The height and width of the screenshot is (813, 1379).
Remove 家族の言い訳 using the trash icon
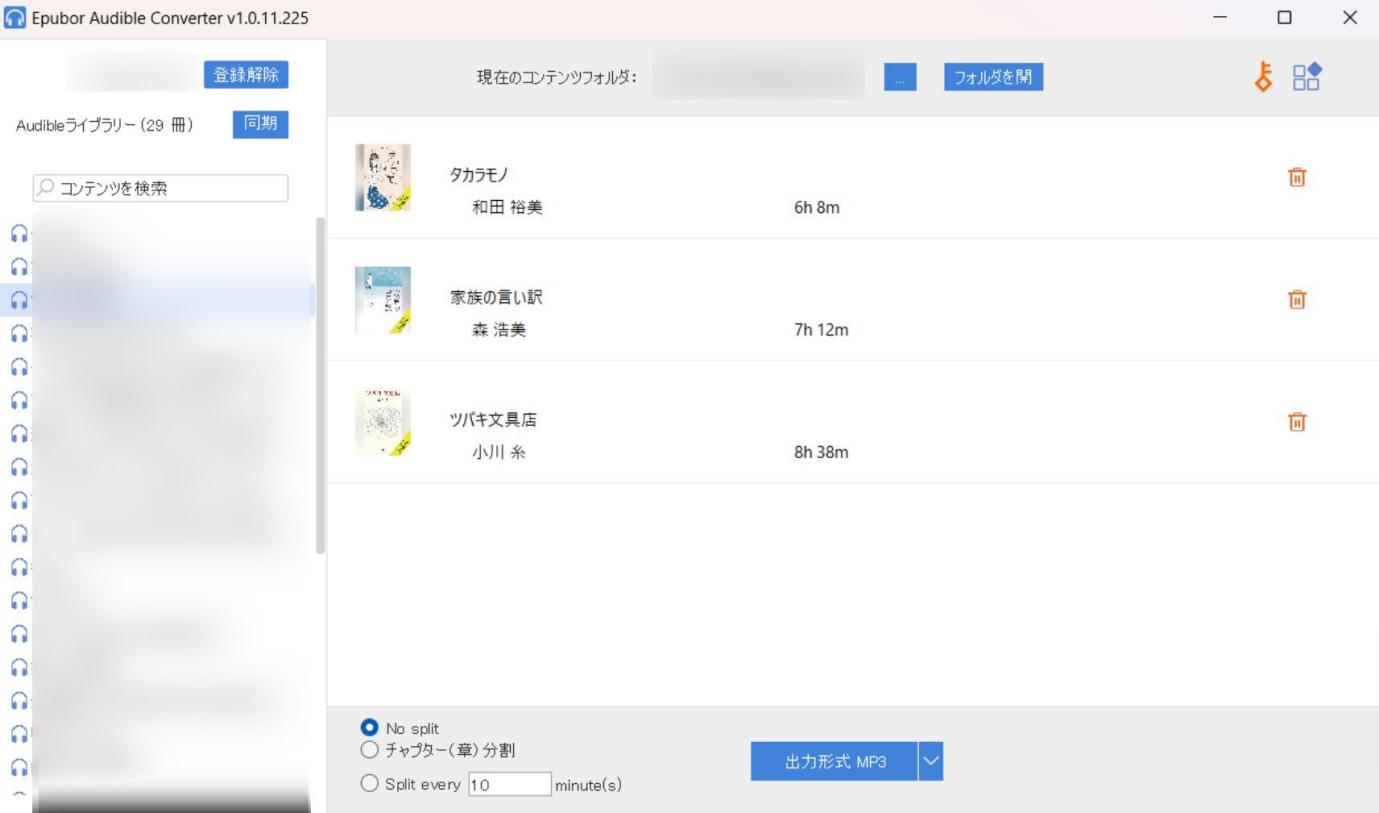tap(1297, 299)
